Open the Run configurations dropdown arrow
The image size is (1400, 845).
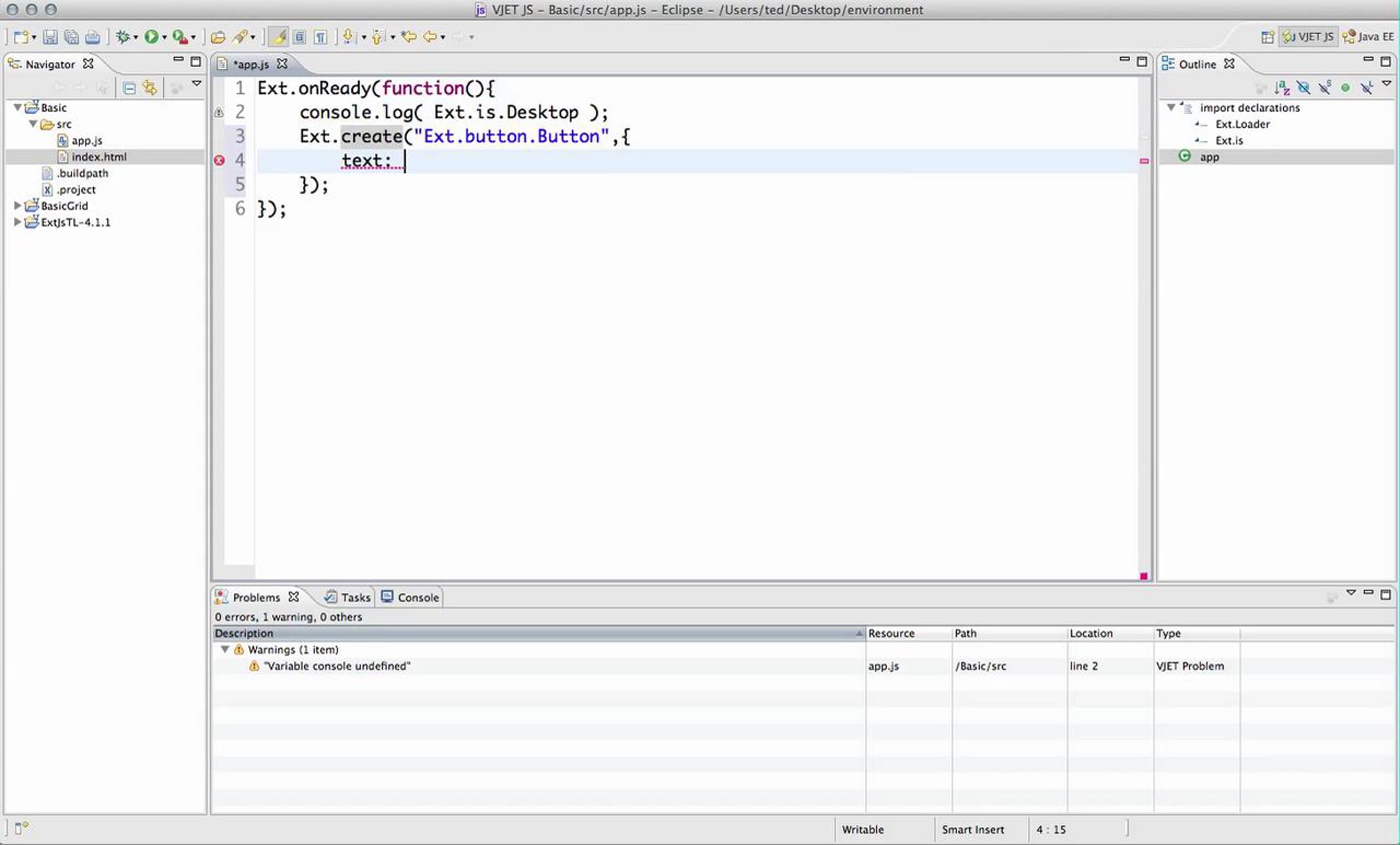(x=164, y=38)
